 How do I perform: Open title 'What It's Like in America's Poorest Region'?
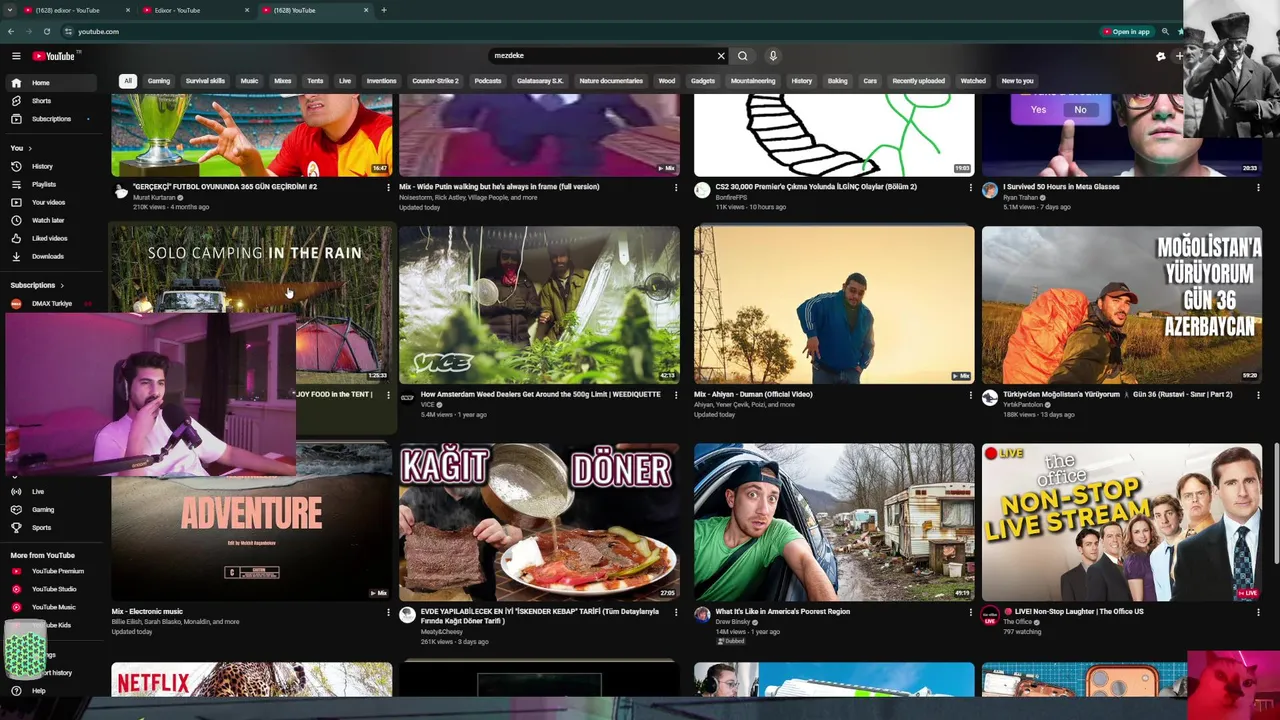coord(783,611)
